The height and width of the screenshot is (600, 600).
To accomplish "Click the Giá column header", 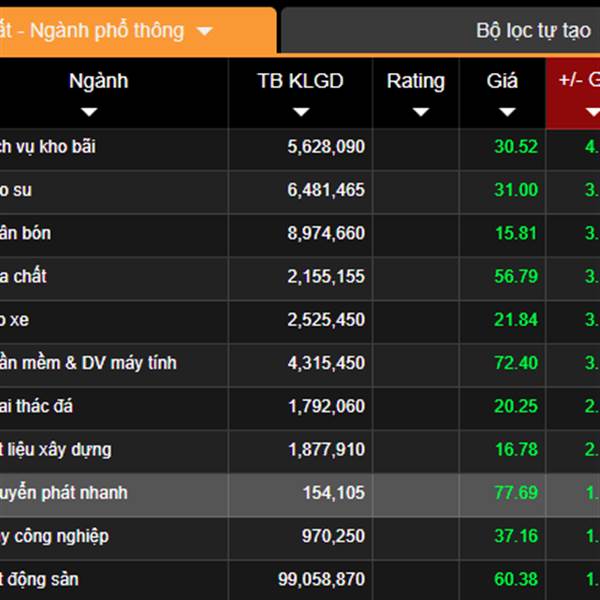I will [502, 82].
